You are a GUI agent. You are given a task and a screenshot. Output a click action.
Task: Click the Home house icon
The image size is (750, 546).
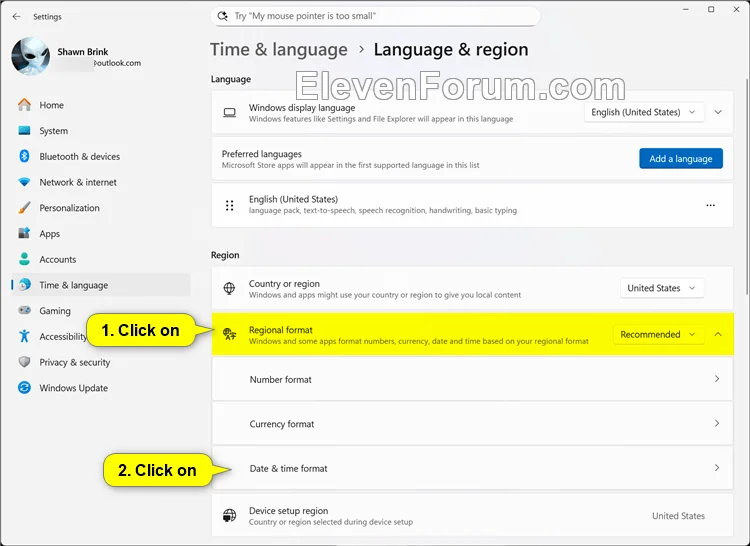tap(24, 105)
